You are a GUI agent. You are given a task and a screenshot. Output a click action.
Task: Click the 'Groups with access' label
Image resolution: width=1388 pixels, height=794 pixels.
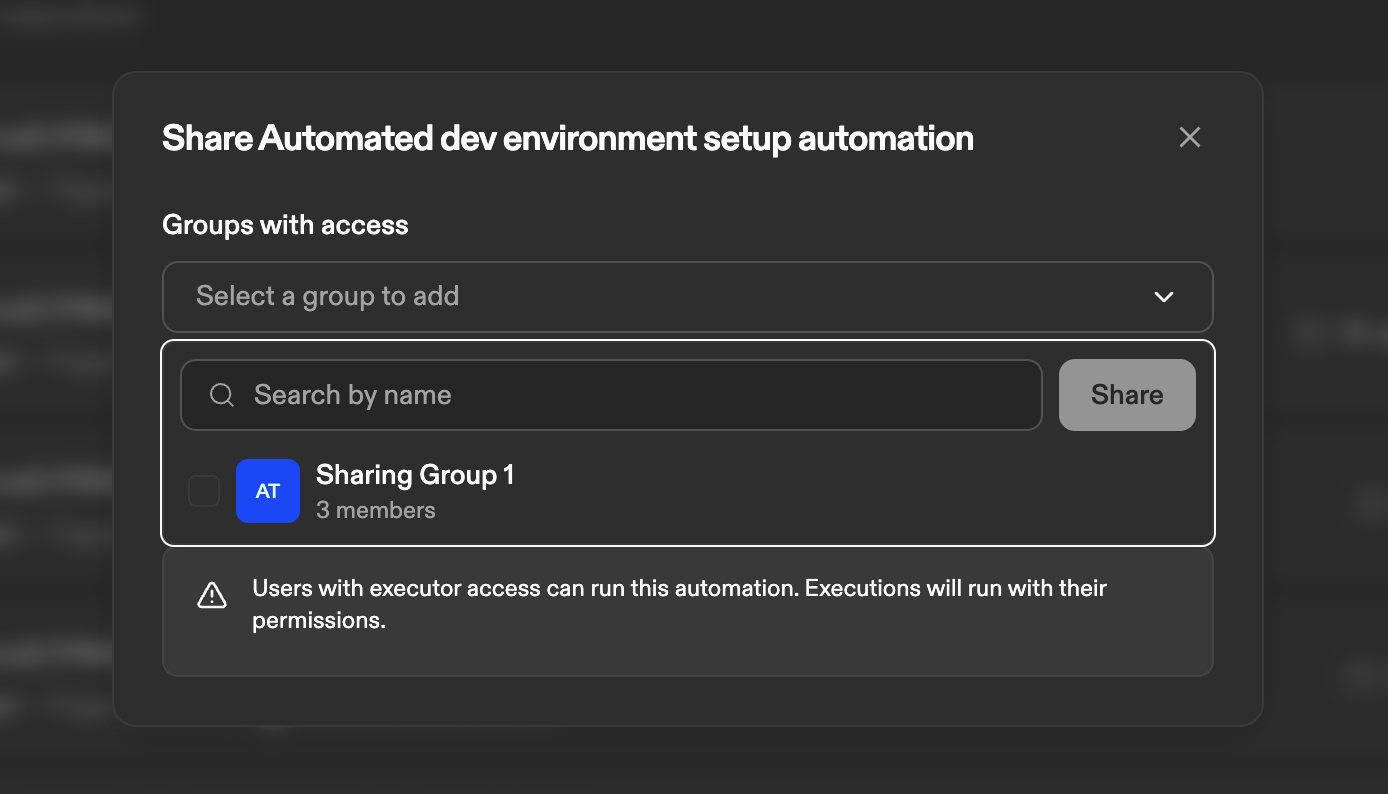[285, 225]
